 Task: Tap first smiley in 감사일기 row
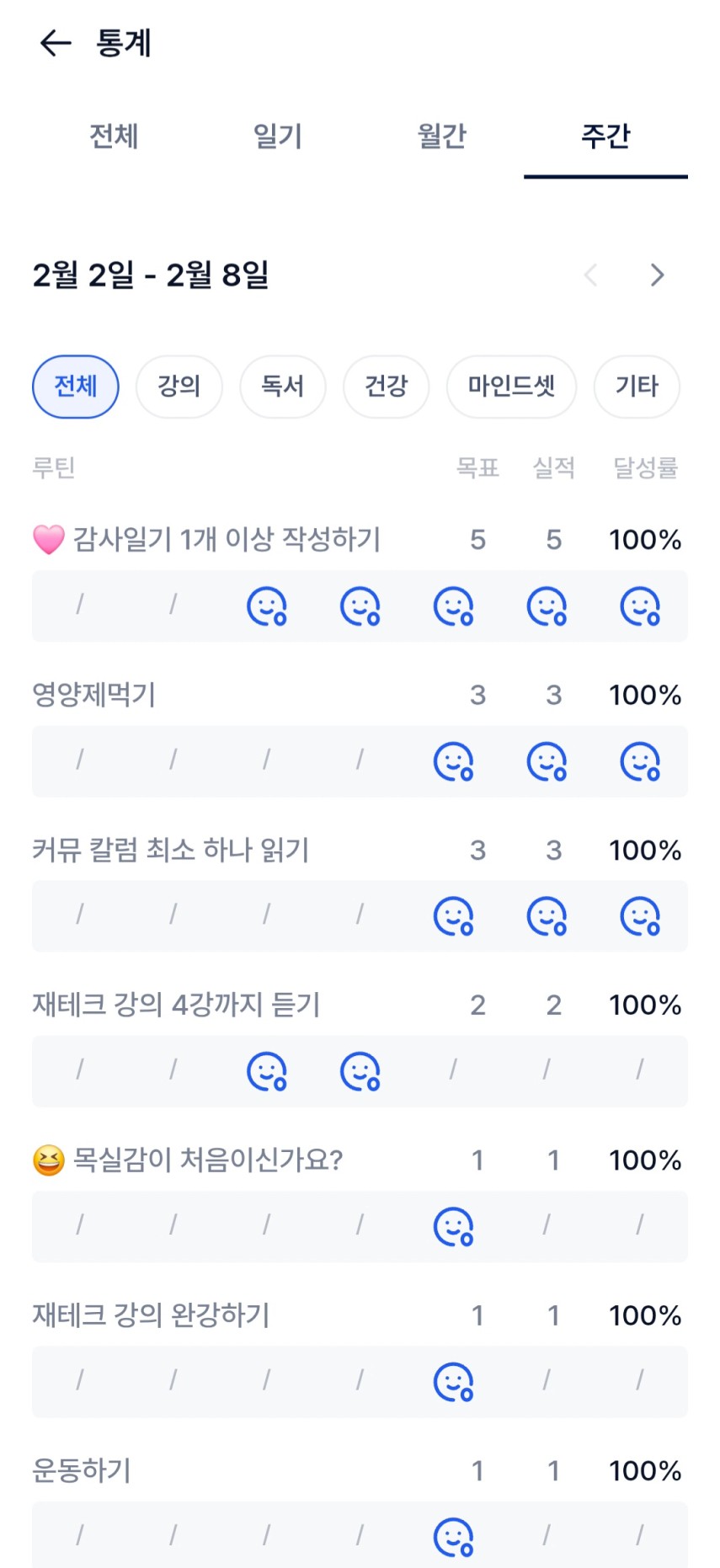(266, 605)
